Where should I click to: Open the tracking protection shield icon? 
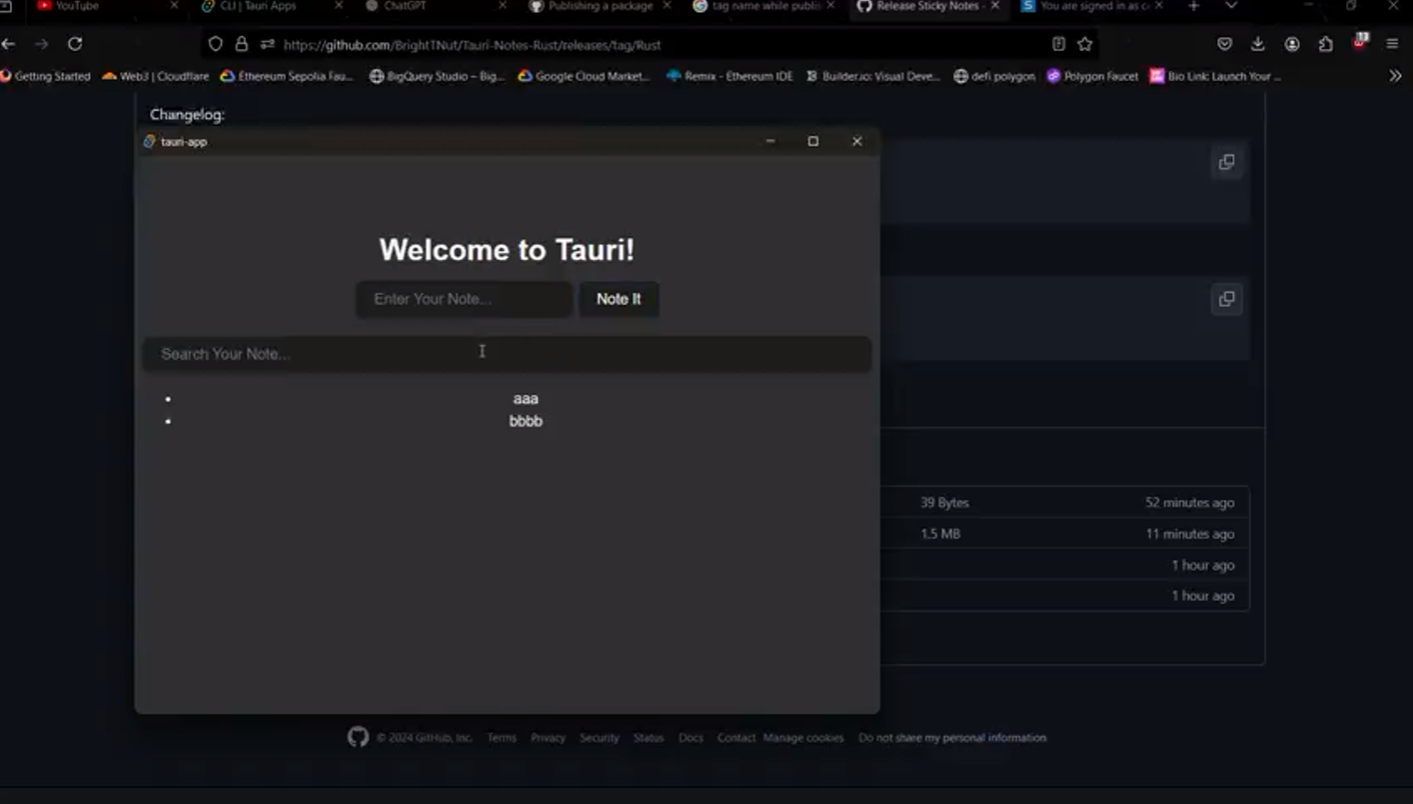pos(215,44)
